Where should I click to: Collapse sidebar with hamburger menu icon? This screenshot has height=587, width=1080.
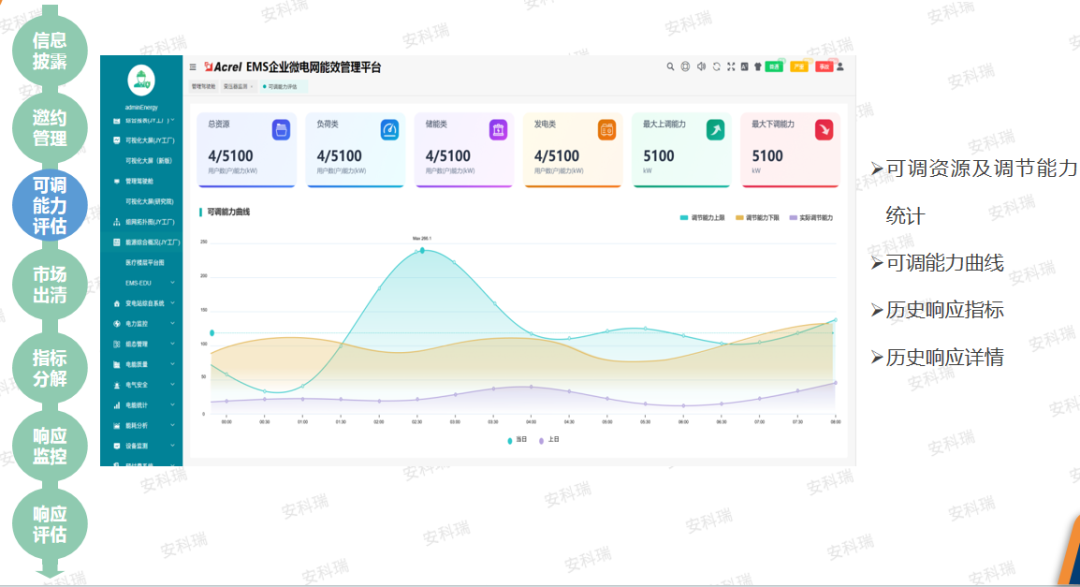193,68
